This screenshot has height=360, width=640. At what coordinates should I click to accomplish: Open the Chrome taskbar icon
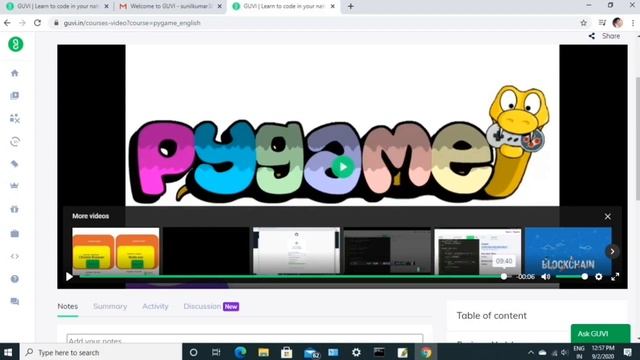[x=426, y=352]
